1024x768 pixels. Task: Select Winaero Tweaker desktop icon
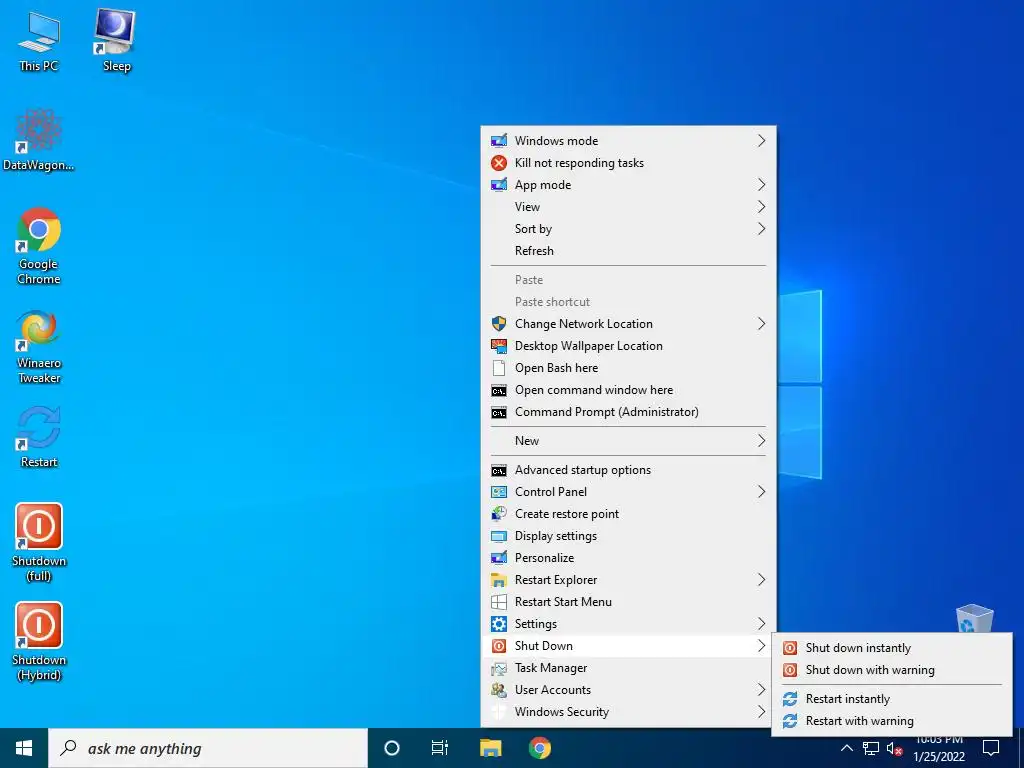[x=39, y=347]
